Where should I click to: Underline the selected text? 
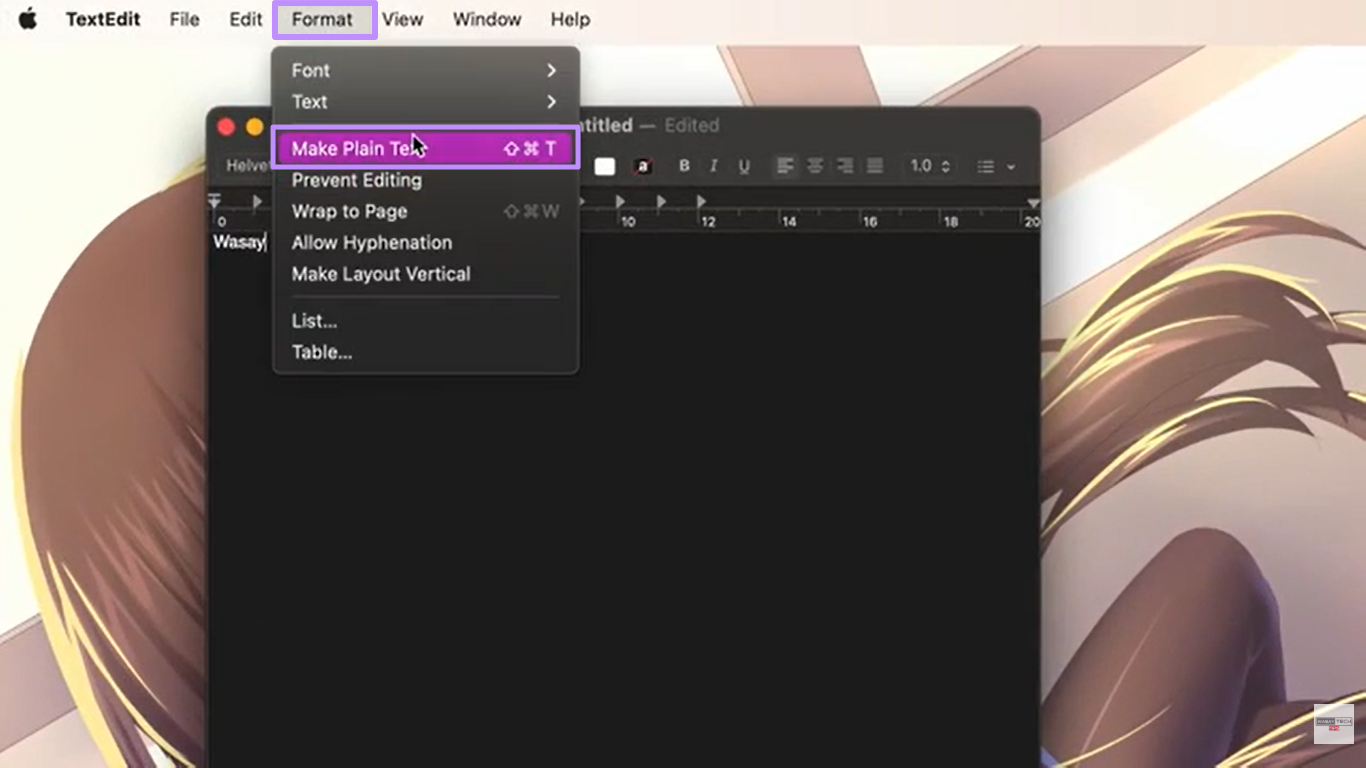click(x=744, y=166)
